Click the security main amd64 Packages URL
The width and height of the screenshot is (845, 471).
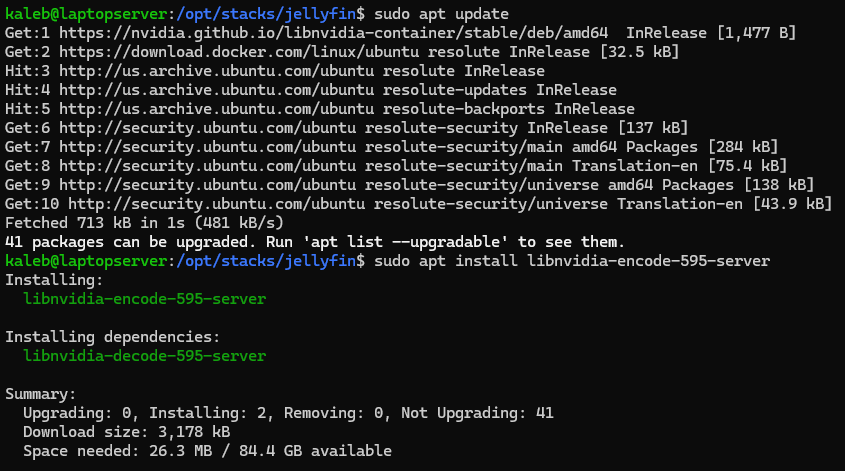[x=207, y=147]
